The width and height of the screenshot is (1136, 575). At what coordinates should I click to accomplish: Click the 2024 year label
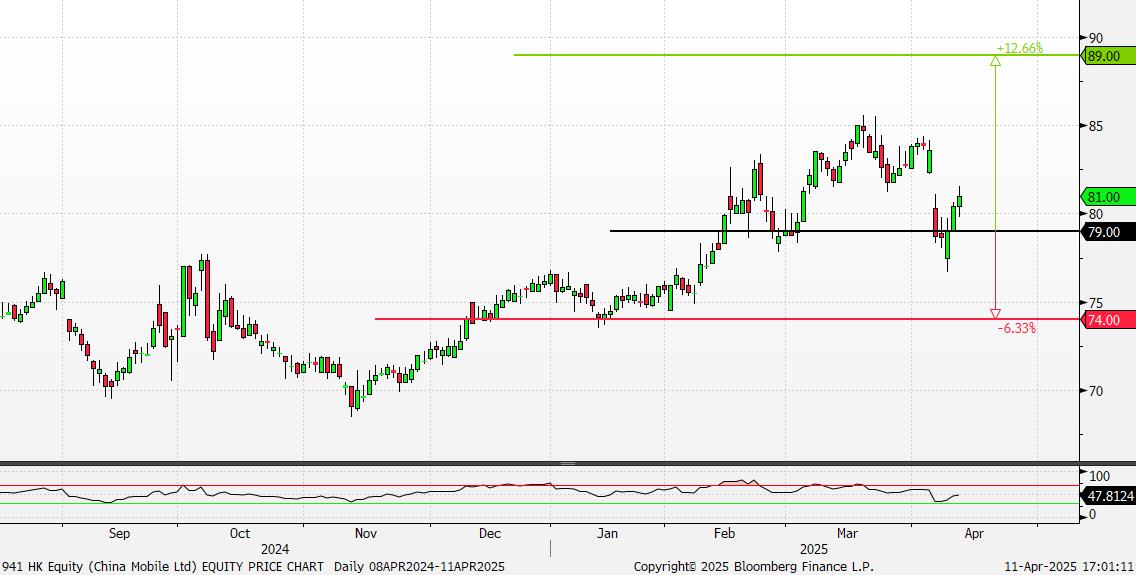tap(275, 549)
